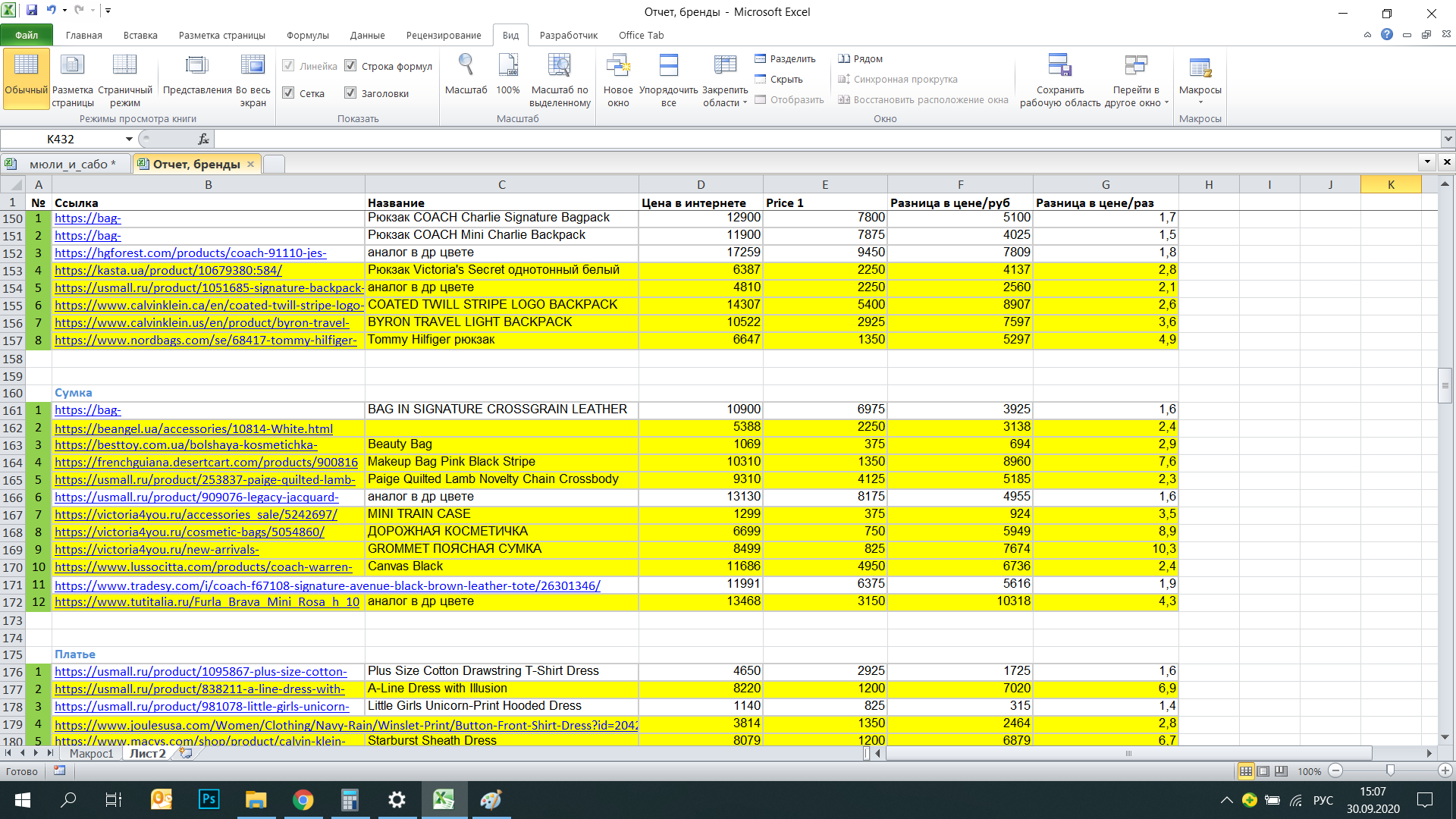Click zoom out minus button
This screenshot has width=1456, height=819.
1335,771
